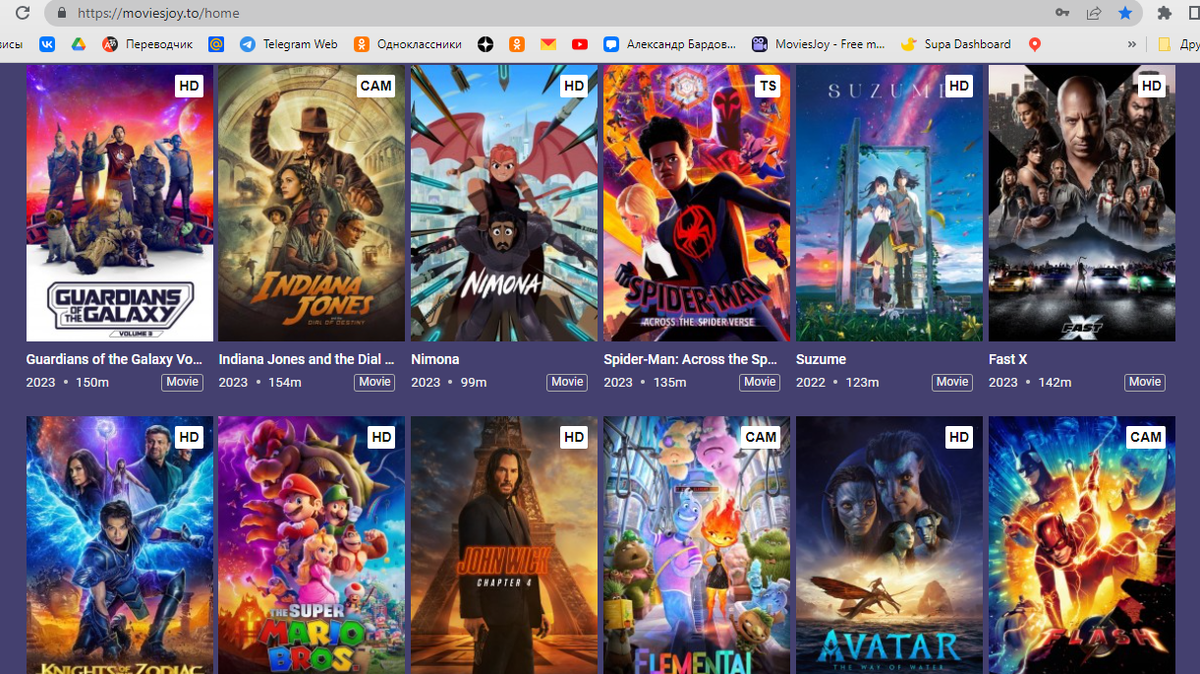This screenshot has width=1200, height=674.
Task: Click the HD badge on John Wick poster
Action: tap(574, 437)
